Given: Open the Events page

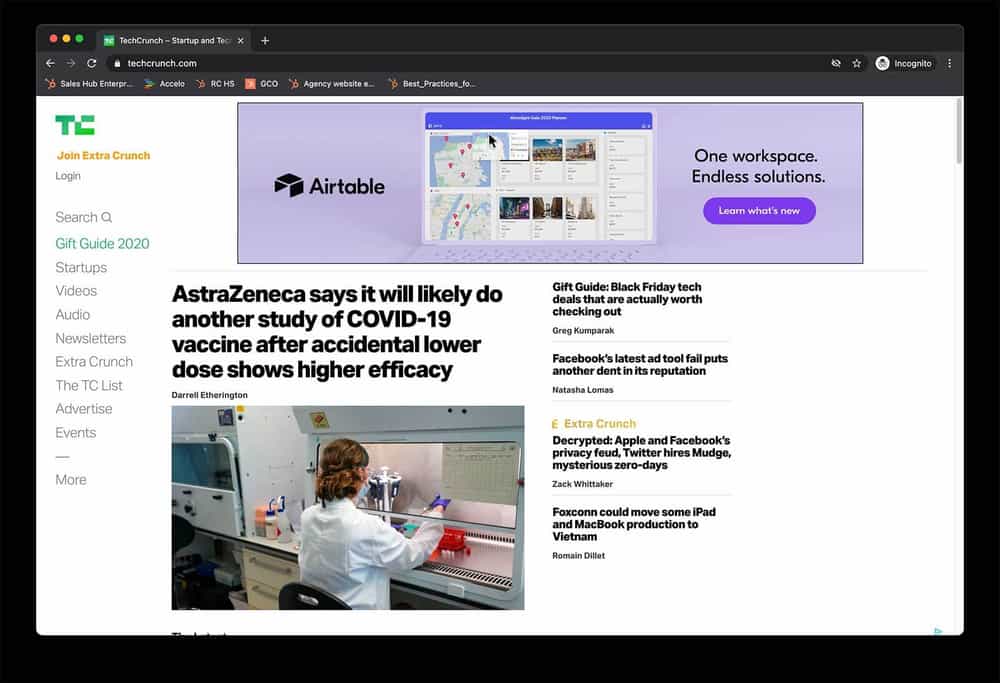Looking at the screenshot, I should [x=75, y=432].
